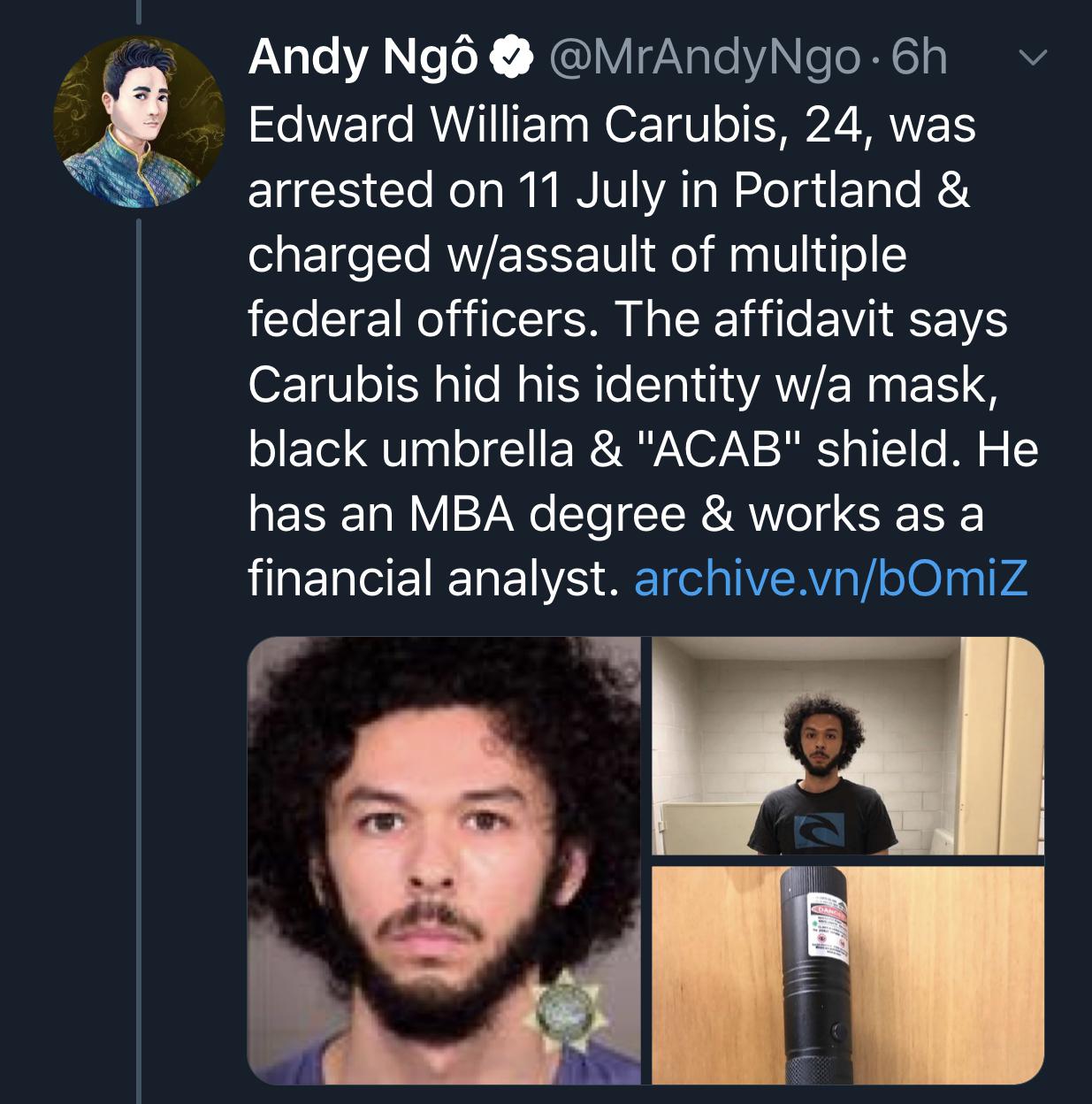Image resolution: width=1092 pixels, height=1104 pixels.
Task: Open the laser pointer photo
Action: pyautogui.click(x=847, y=975)
